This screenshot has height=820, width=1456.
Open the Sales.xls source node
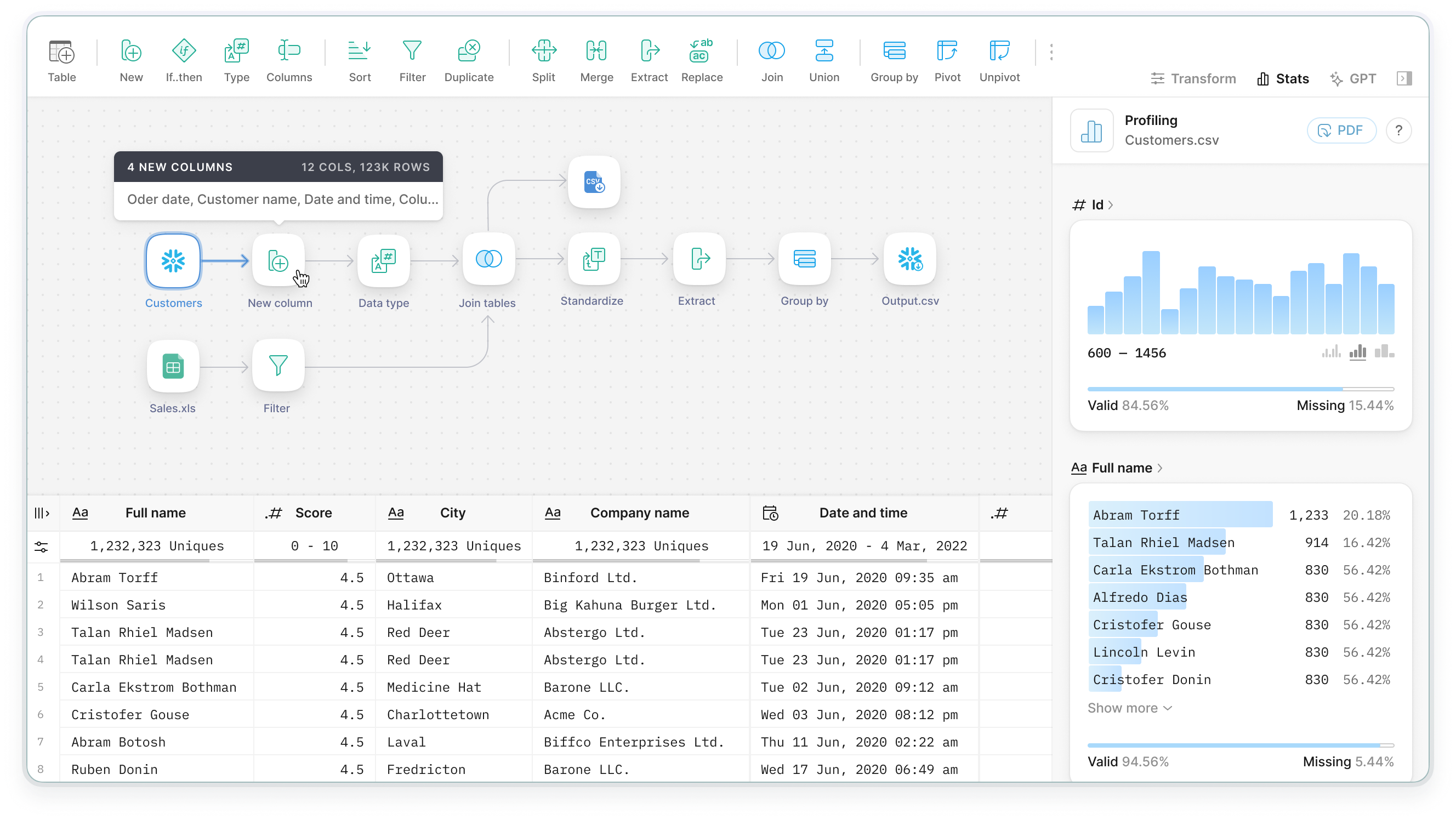point(172,366)
